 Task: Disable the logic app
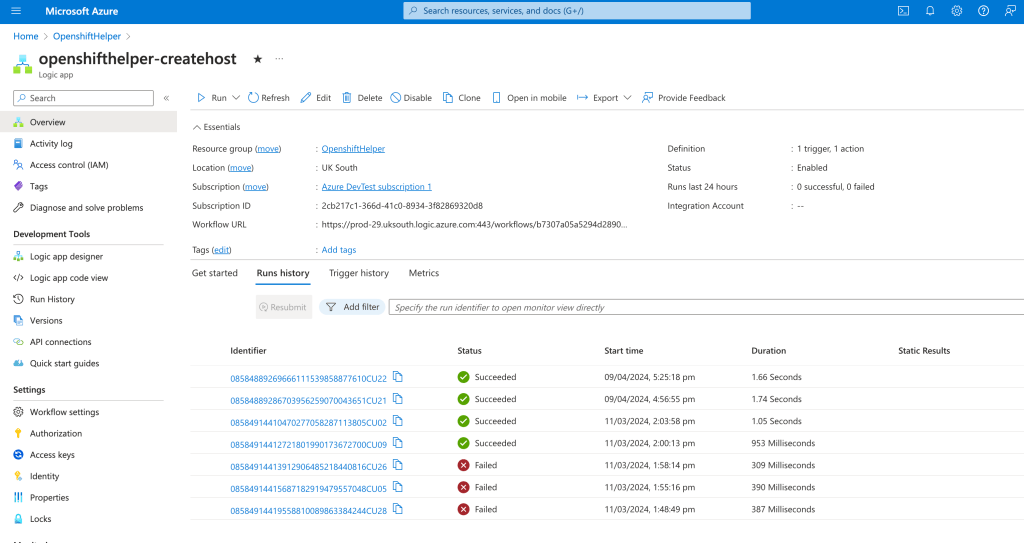point(411,98)
